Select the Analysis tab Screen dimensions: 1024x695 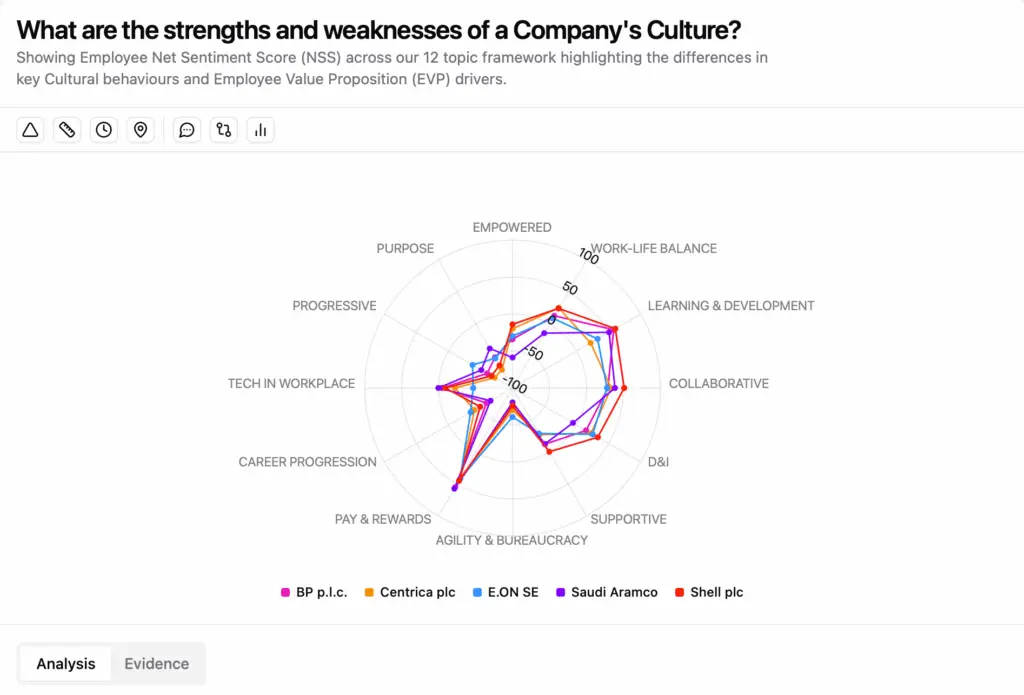[x=65, y=663]
